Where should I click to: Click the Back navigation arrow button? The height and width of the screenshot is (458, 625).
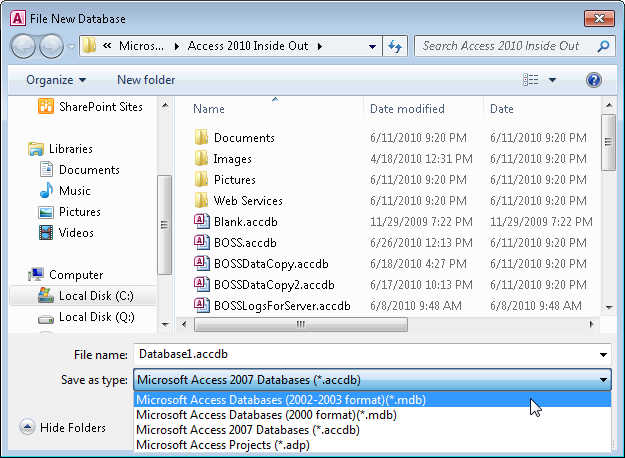click(x=23, y=46)
